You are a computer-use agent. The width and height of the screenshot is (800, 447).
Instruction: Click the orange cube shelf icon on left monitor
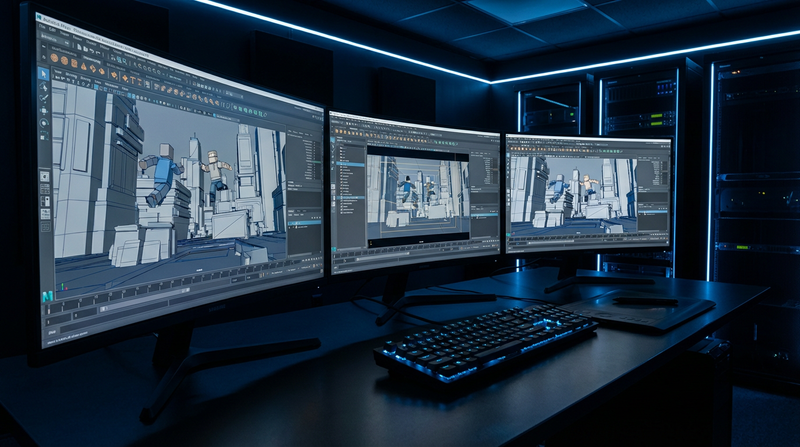(x=75, y=62)
